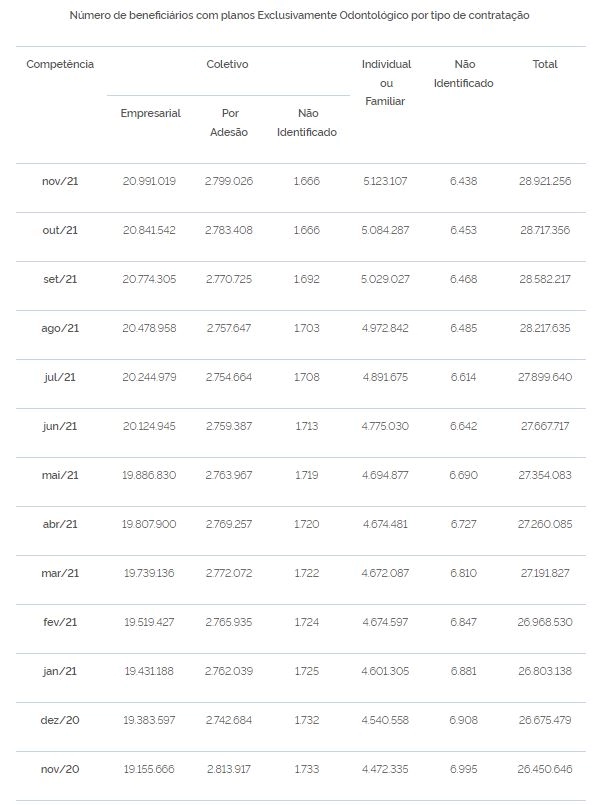Click the nov/20 Empresarial value 19.155.666
Image resolution: width=612 pixels, height=805 pixels.
149,770
